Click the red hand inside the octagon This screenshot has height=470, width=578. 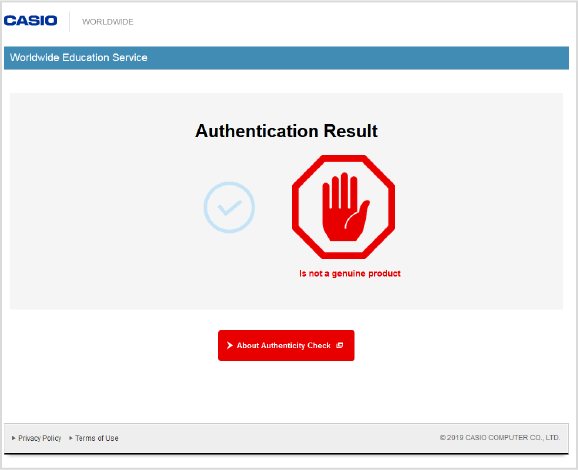click(345, 207)
